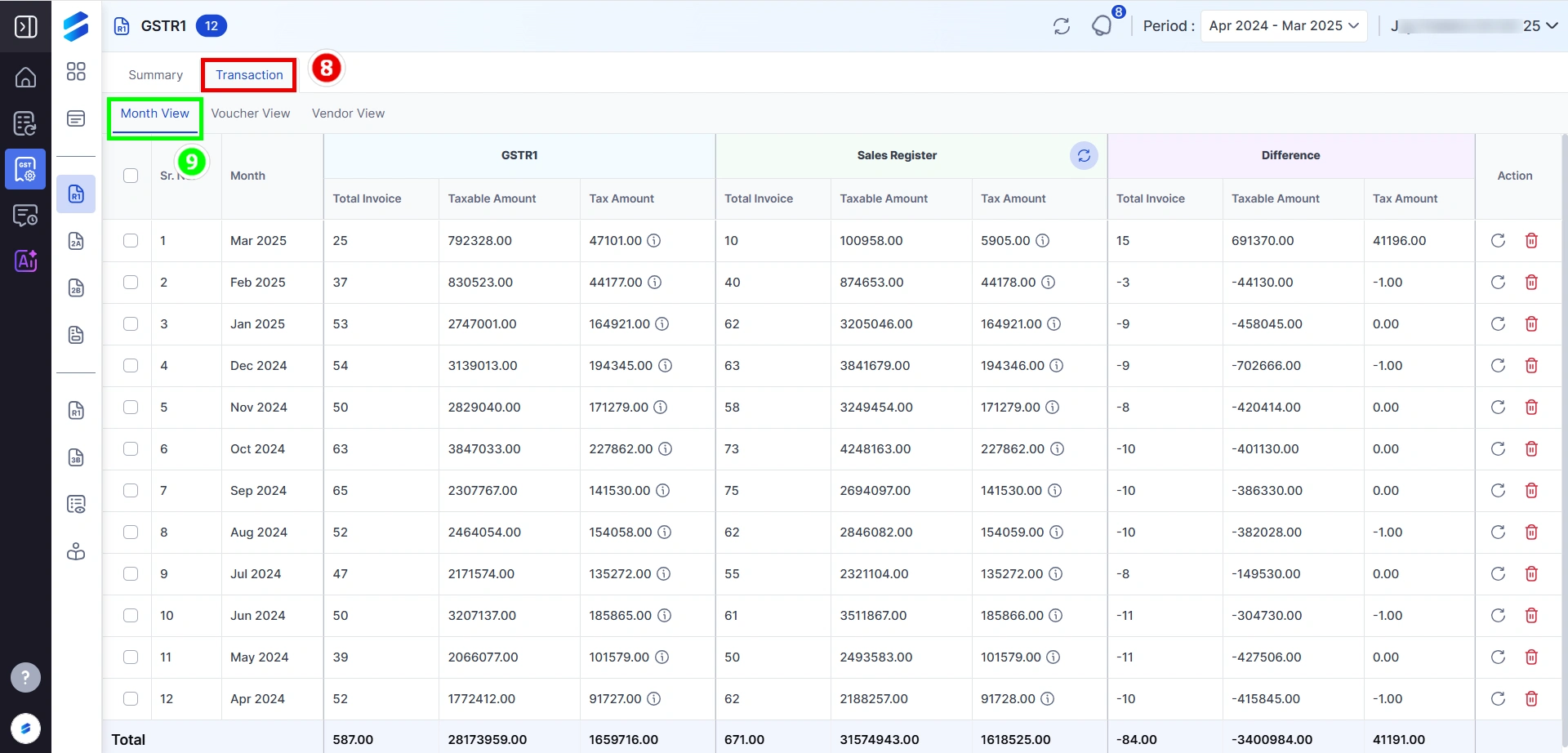Click the vertical scrollbar of the table
1568x753 pixels.
pos(1564,441)
